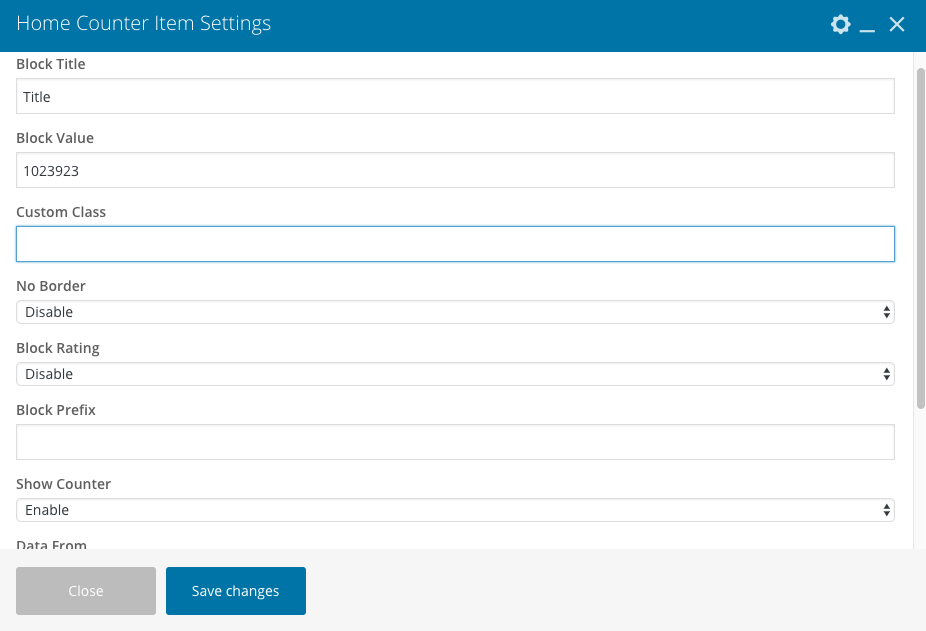The height and width of the screenshot is (631, 926).
Task: Click the Show Counter label text
Action: (x=63, y=484)
